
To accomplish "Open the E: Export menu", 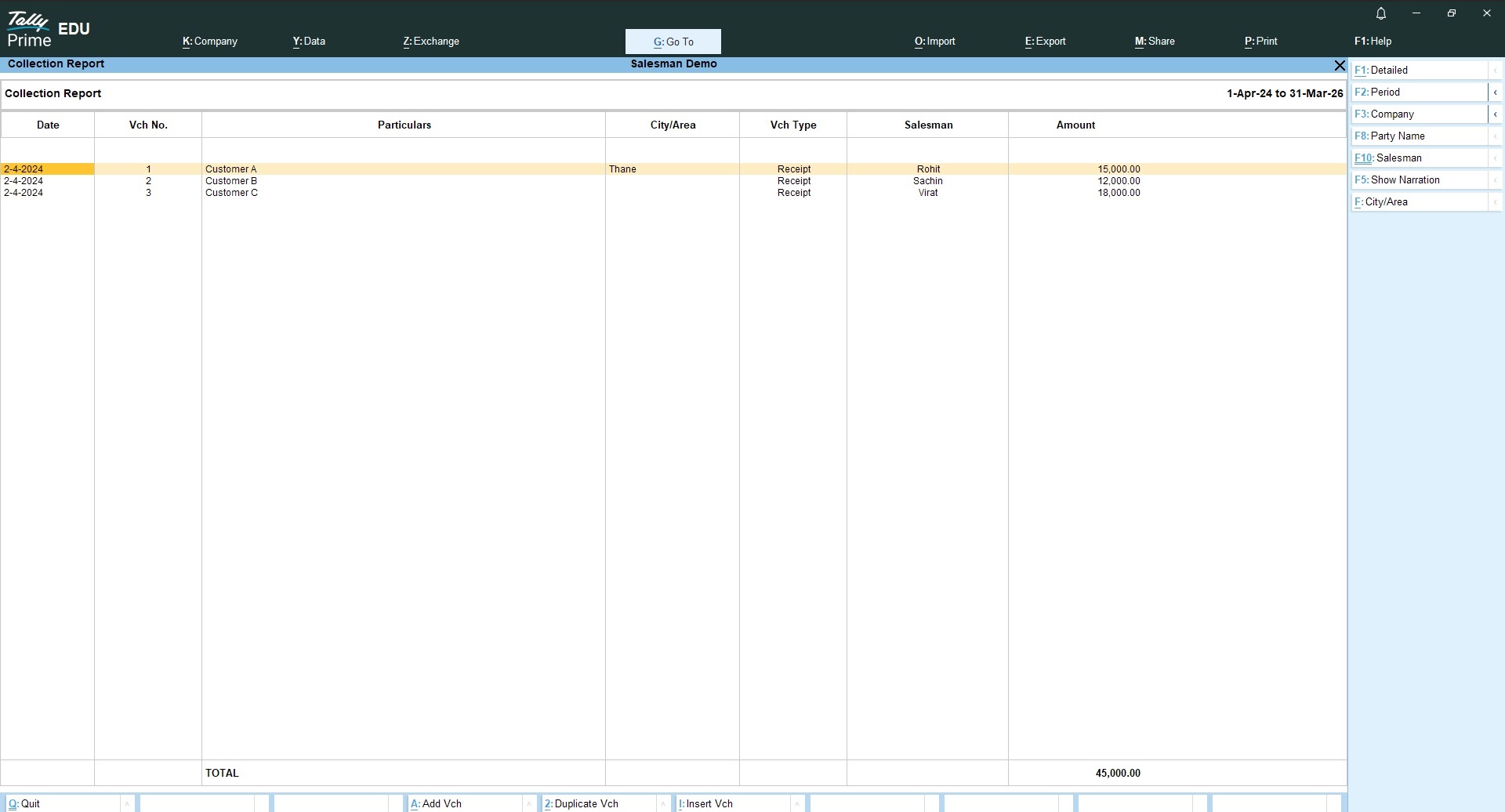I will click(1045, 42).
